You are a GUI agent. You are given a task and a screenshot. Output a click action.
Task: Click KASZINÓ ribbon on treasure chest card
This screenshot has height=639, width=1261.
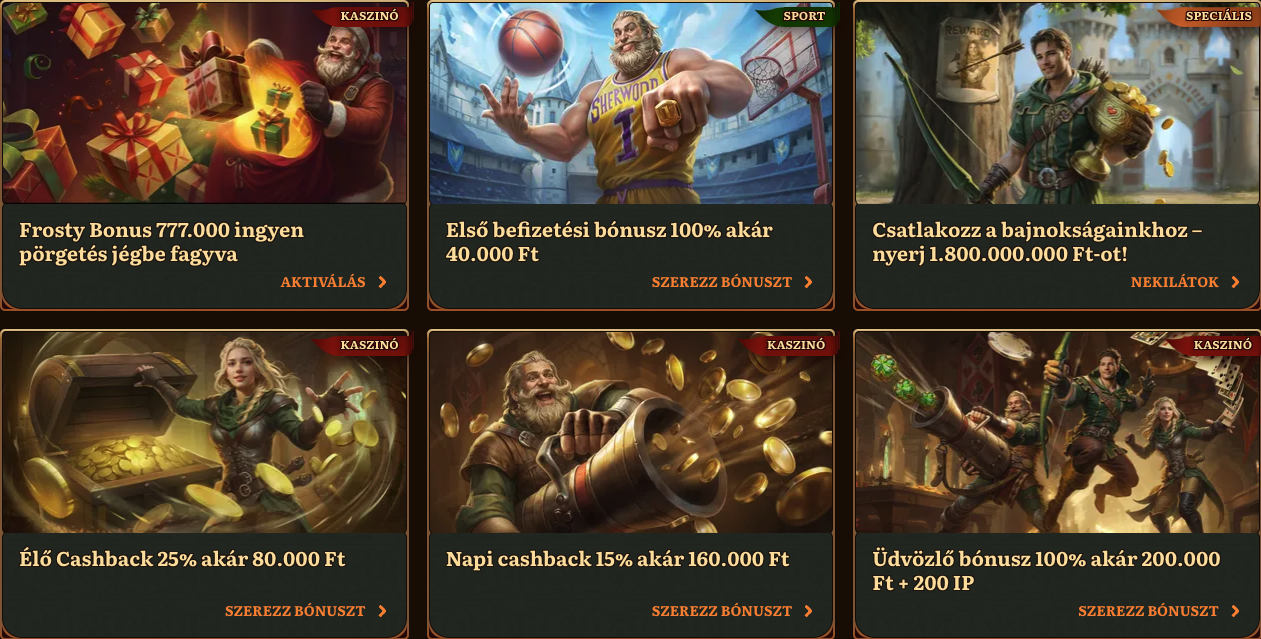tap(366, 345)
